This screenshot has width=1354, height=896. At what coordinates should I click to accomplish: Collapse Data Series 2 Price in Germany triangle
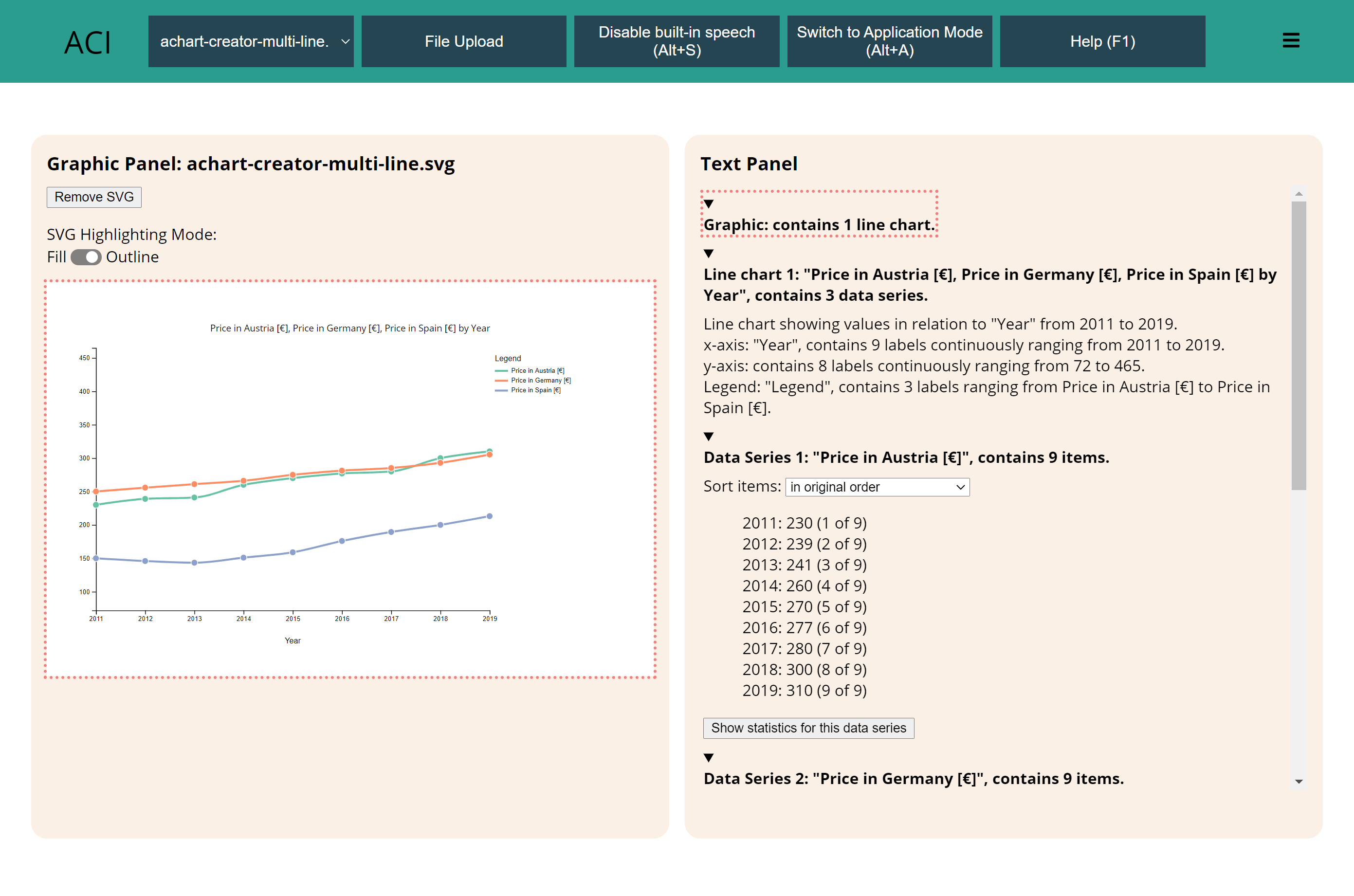[709, 758]
